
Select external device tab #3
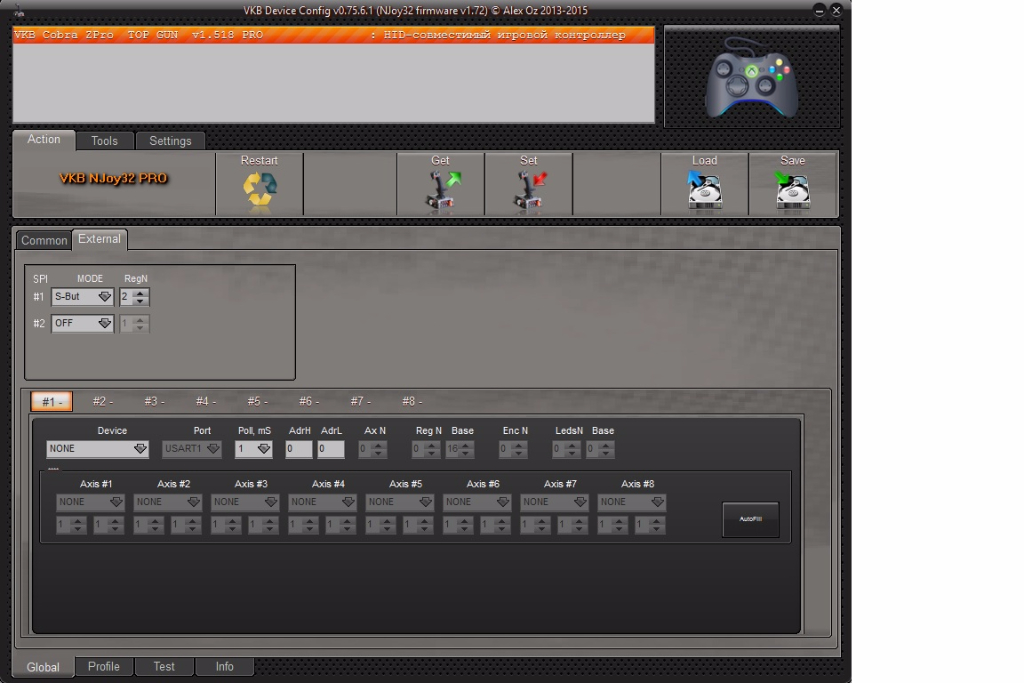pos(154,401)
